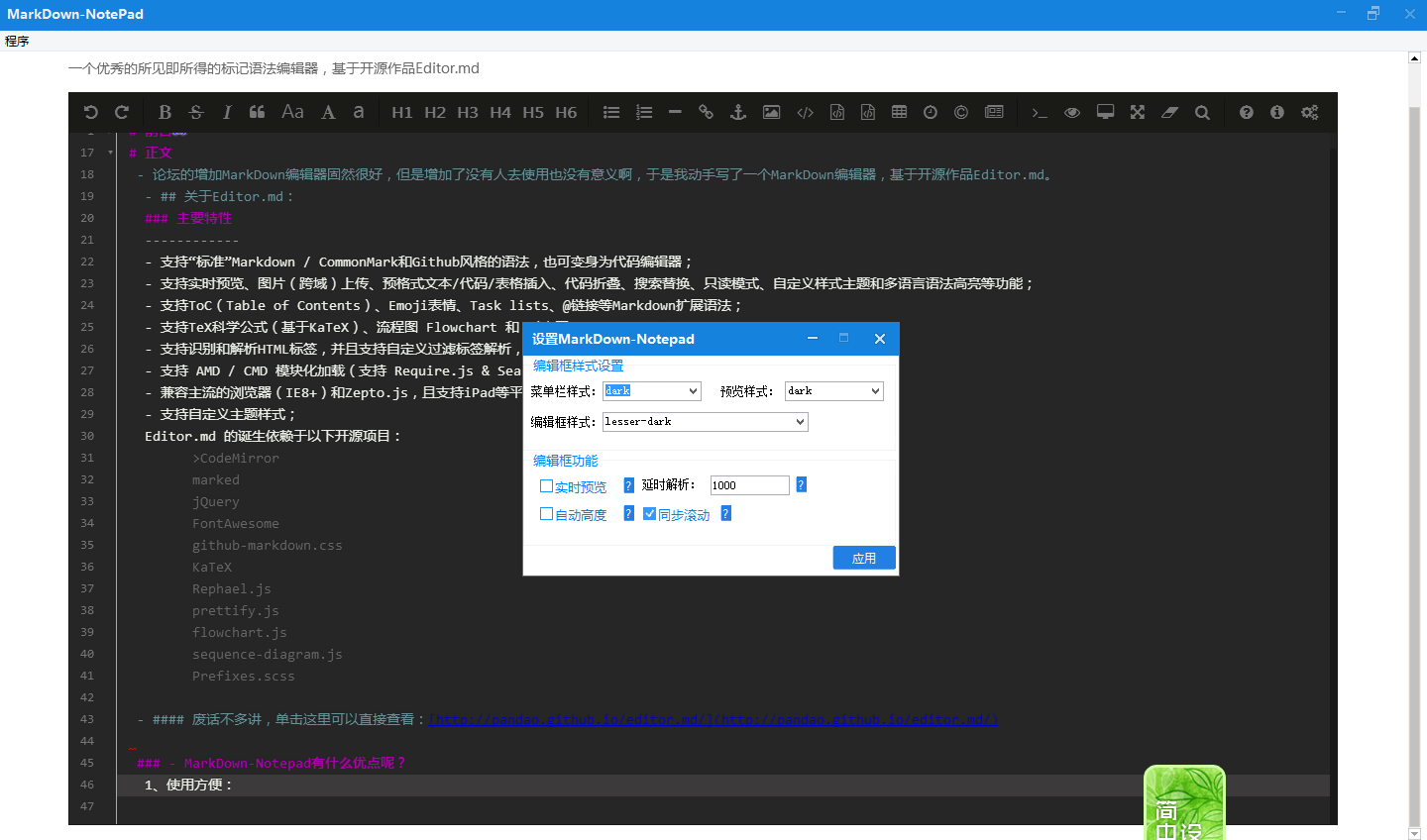
Task: Minimize the 设置MarkDown-Notepad dialog
Action: click(813, 339)
